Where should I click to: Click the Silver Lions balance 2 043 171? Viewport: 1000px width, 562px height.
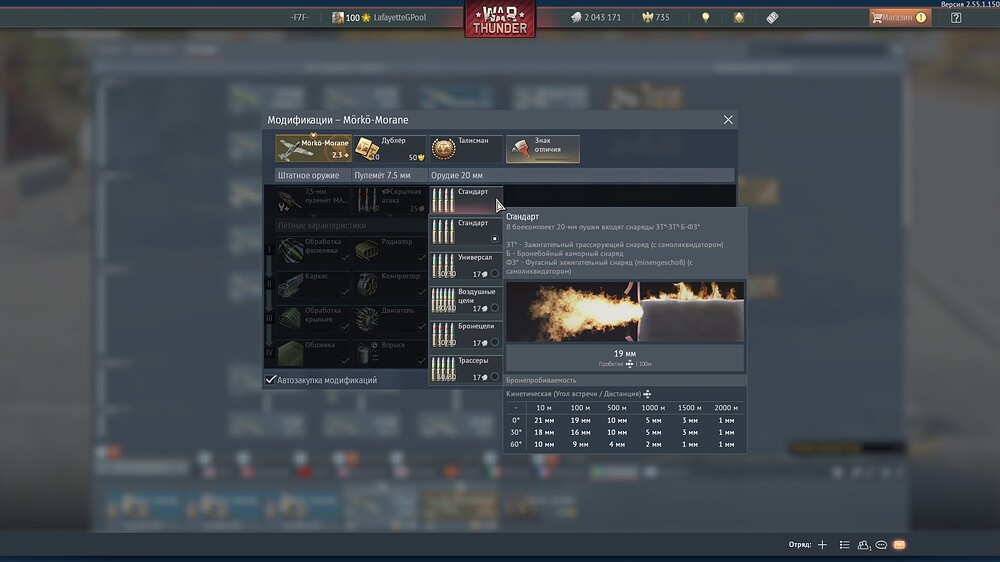click(596, 18)
